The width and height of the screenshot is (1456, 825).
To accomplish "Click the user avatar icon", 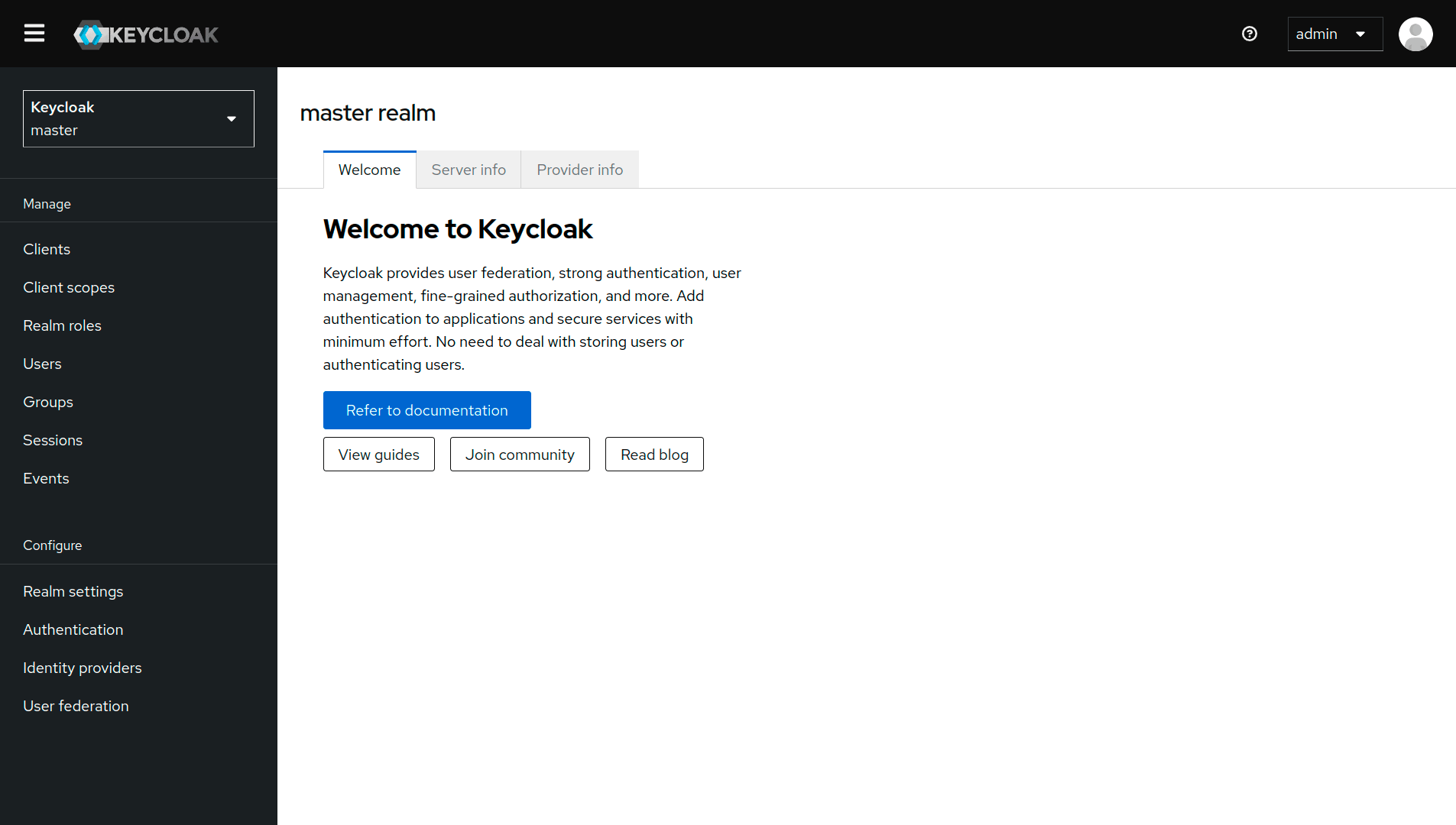I will 1415,34.
